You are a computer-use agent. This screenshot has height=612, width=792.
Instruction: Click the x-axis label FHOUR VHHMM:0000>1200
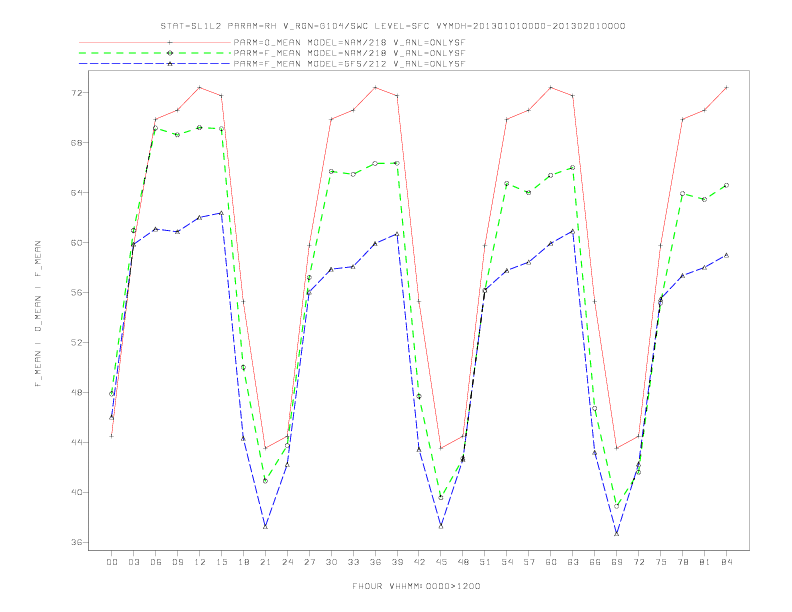point(416,586)
